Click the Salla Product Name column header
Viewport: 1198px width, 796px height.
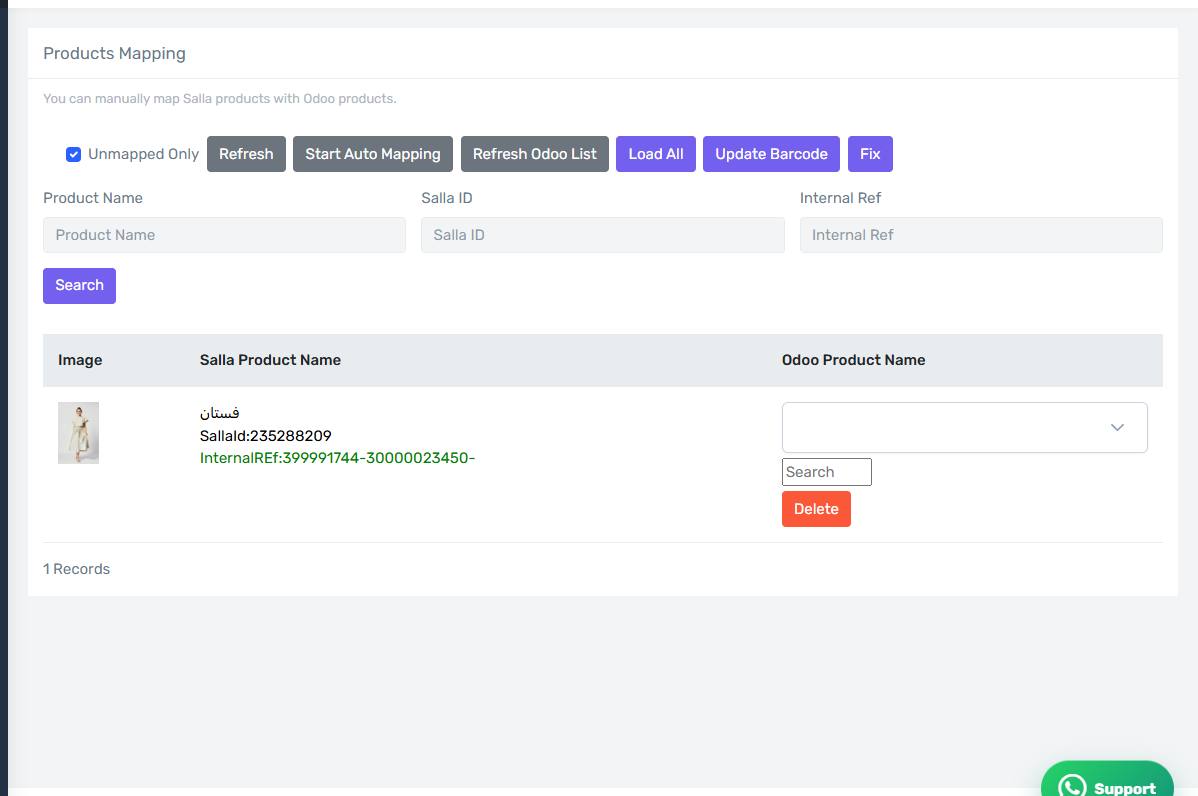click(270, 361)
